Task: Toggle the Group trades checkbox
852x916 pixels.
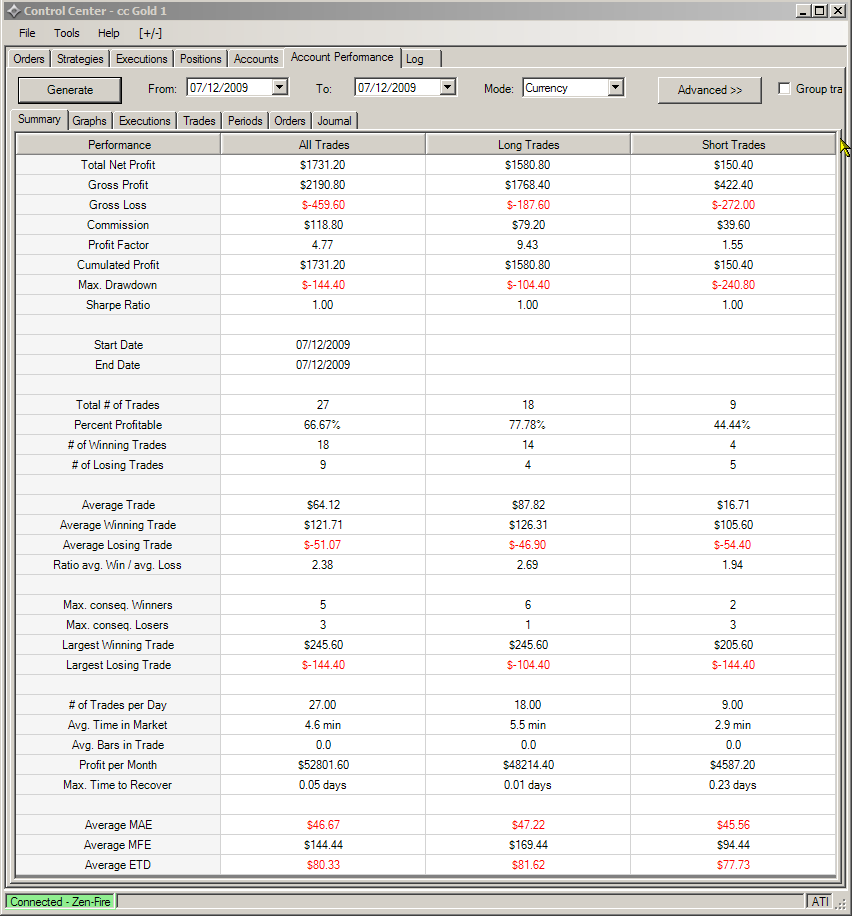Action: (x=784, y=88)
